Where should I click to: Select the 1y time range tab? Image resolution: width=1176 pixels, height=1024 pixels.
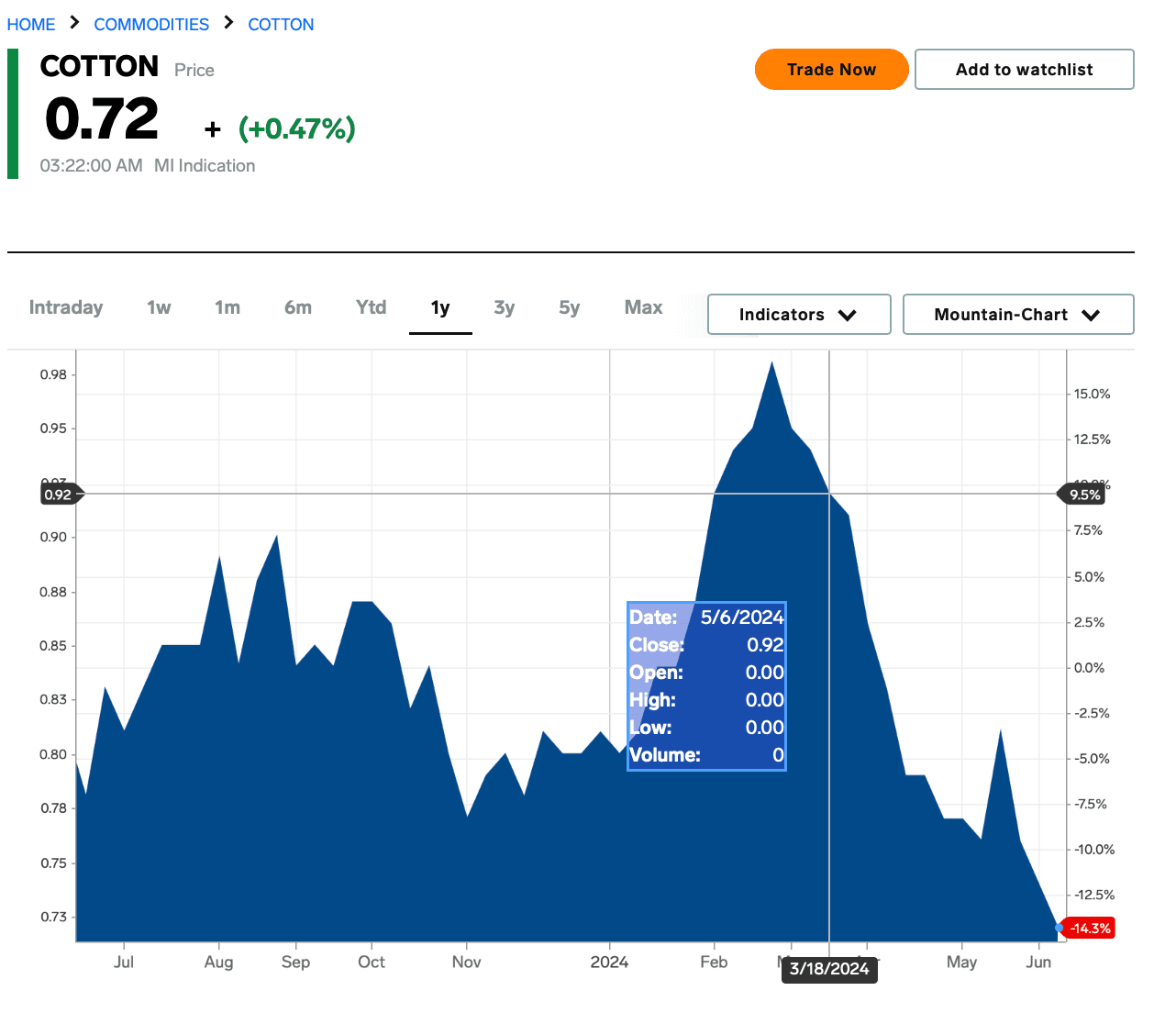click(440, 307)
